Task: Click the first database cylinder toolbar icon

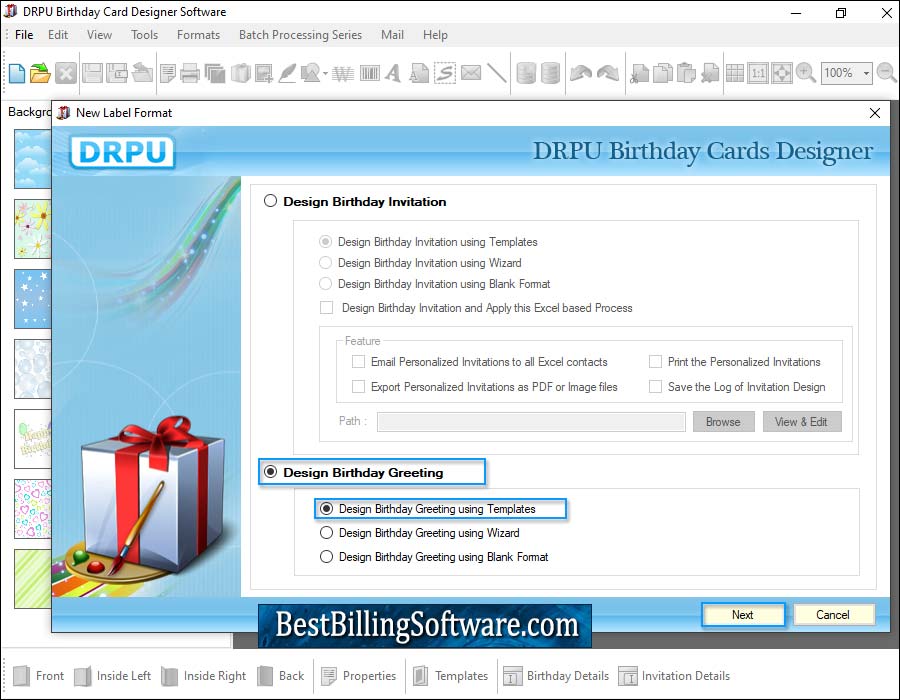Action: click(x=526, y=73)
